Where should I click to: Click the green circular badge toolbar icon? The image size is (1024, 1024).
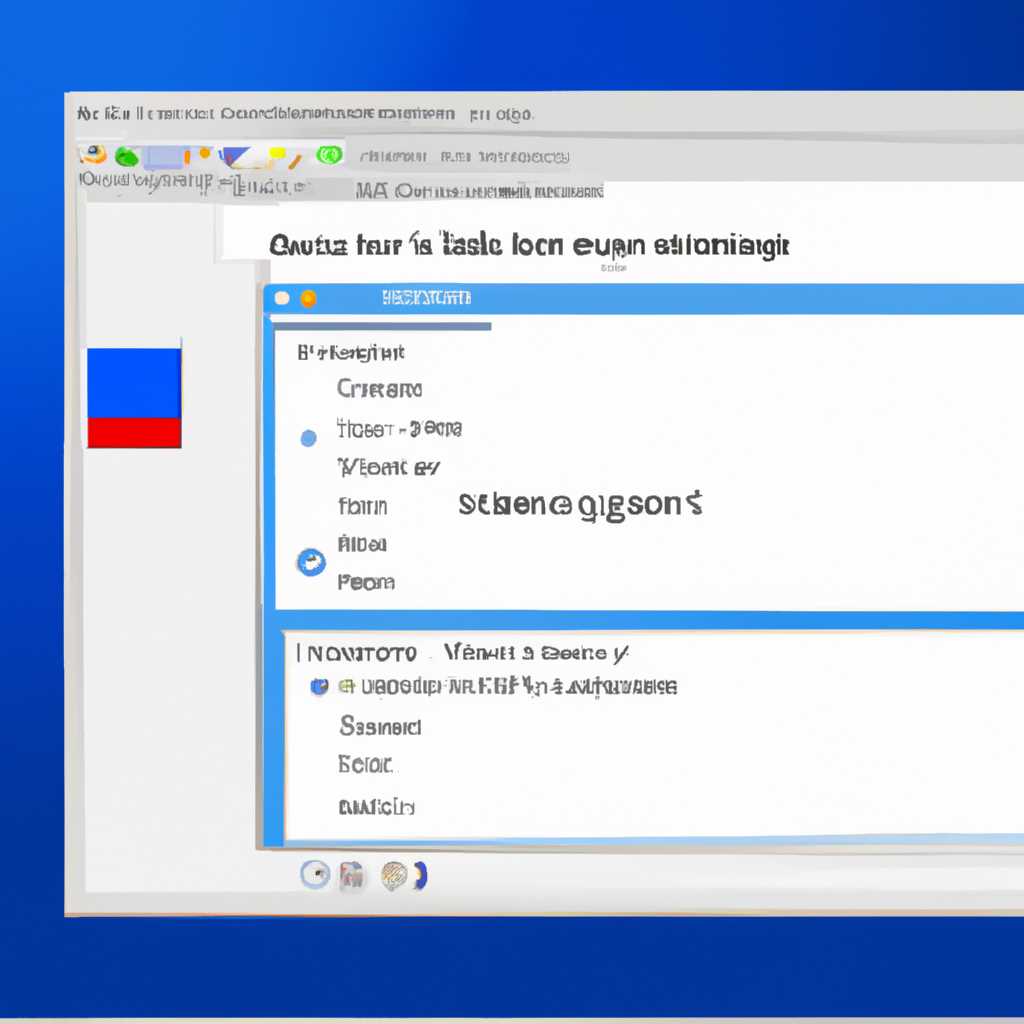point(329,155)
